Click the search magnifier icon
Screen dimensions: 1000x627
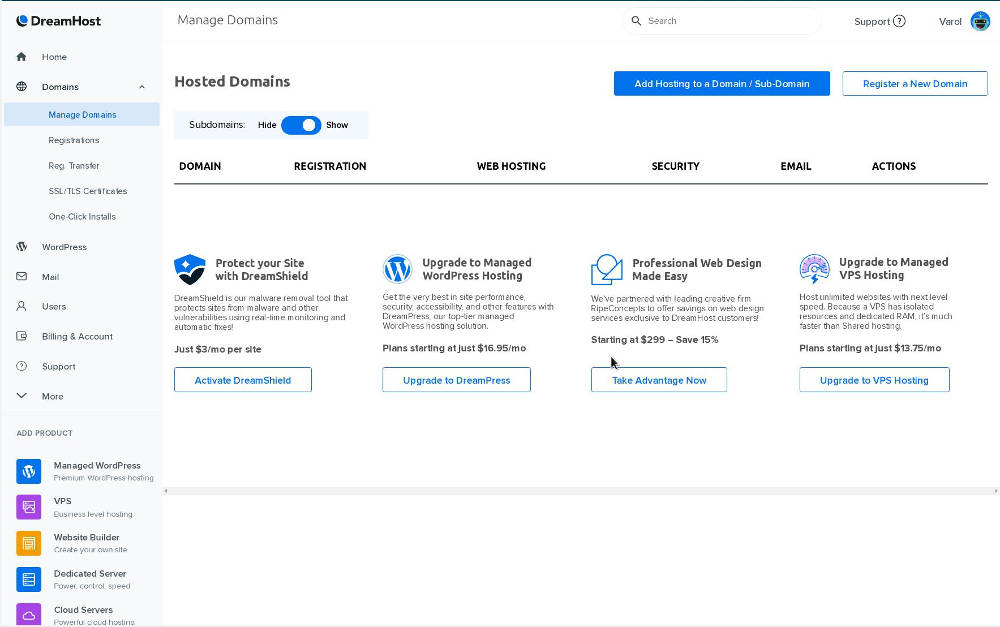tap(636, 21)
